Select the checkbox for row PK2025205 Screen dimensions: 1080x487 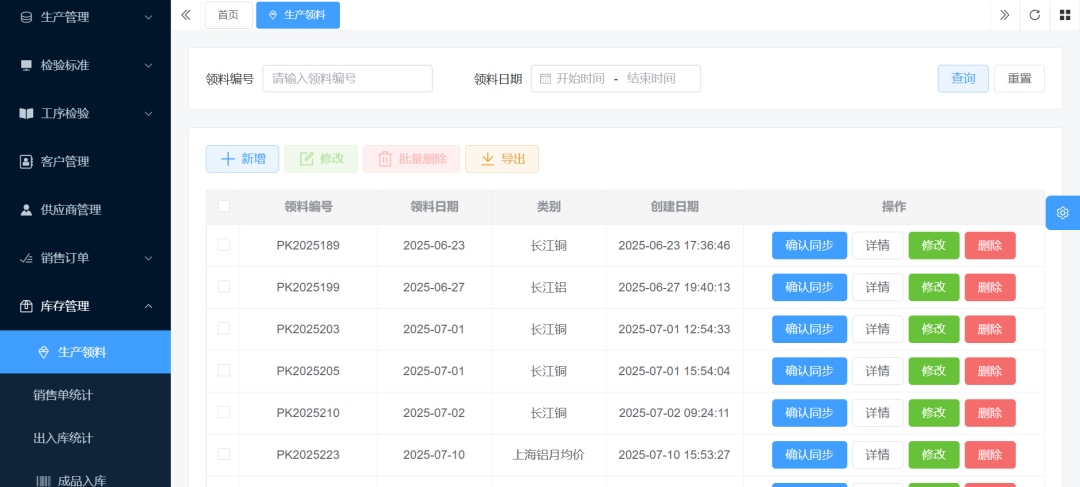click(x=223, y=371)
